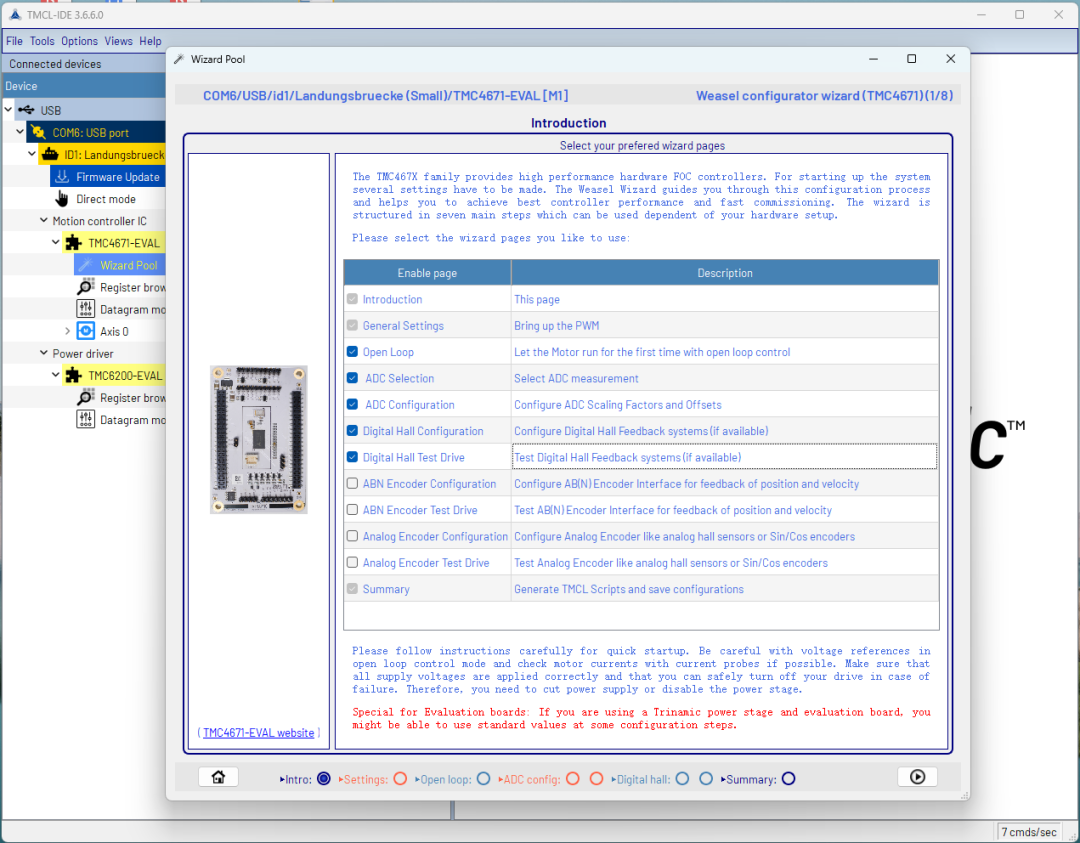Open Datagram mode under TMC6200-EVAL
Image resolution: width=1080 pixels, height=843 pixels.
point(121,419)
